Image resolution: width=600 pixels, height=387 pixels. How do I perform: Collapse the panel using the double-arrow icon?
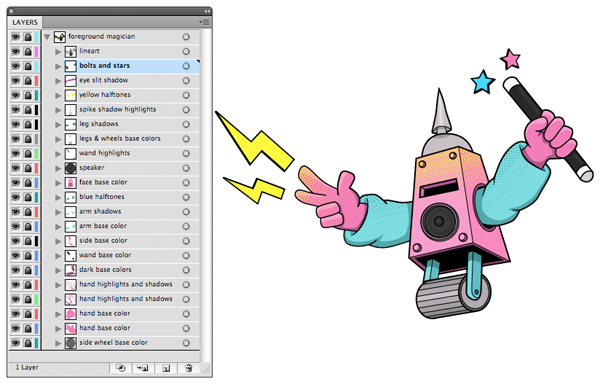207,11
